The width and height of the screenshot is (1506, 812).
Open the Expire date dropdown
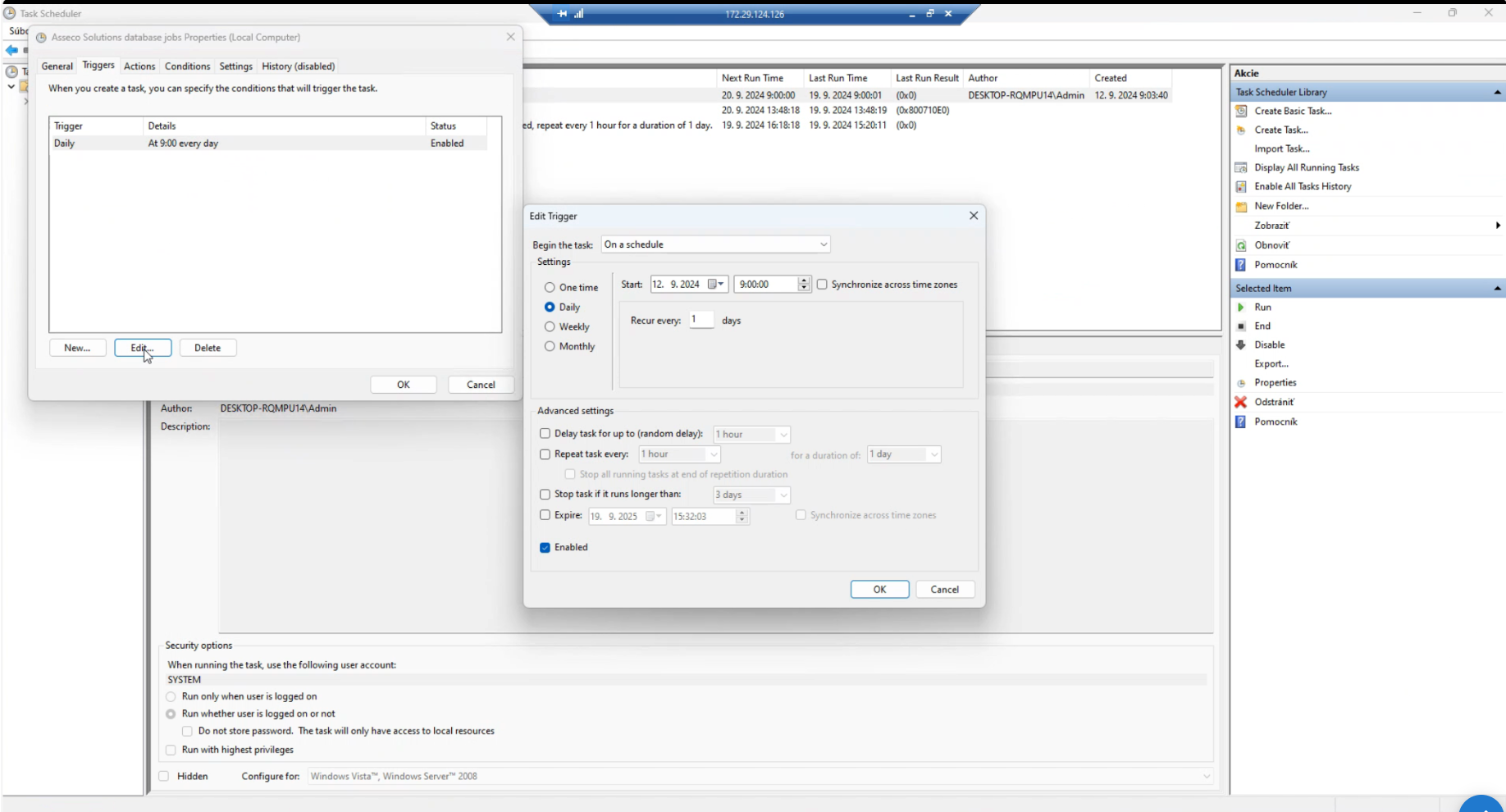point(655,516)
